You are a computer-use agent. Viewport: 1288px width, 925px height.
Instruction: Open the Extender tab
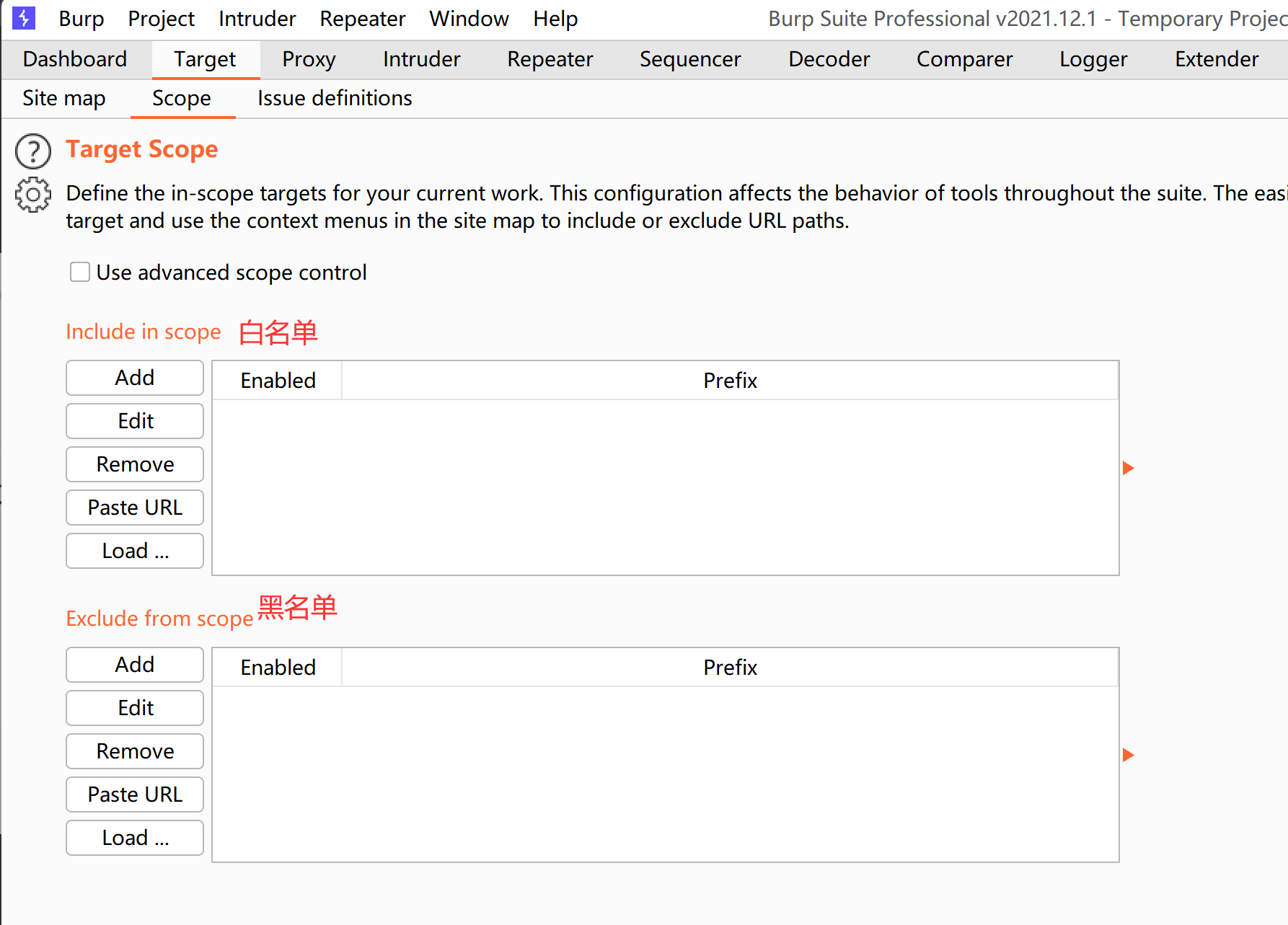[x=1217, y=59]
